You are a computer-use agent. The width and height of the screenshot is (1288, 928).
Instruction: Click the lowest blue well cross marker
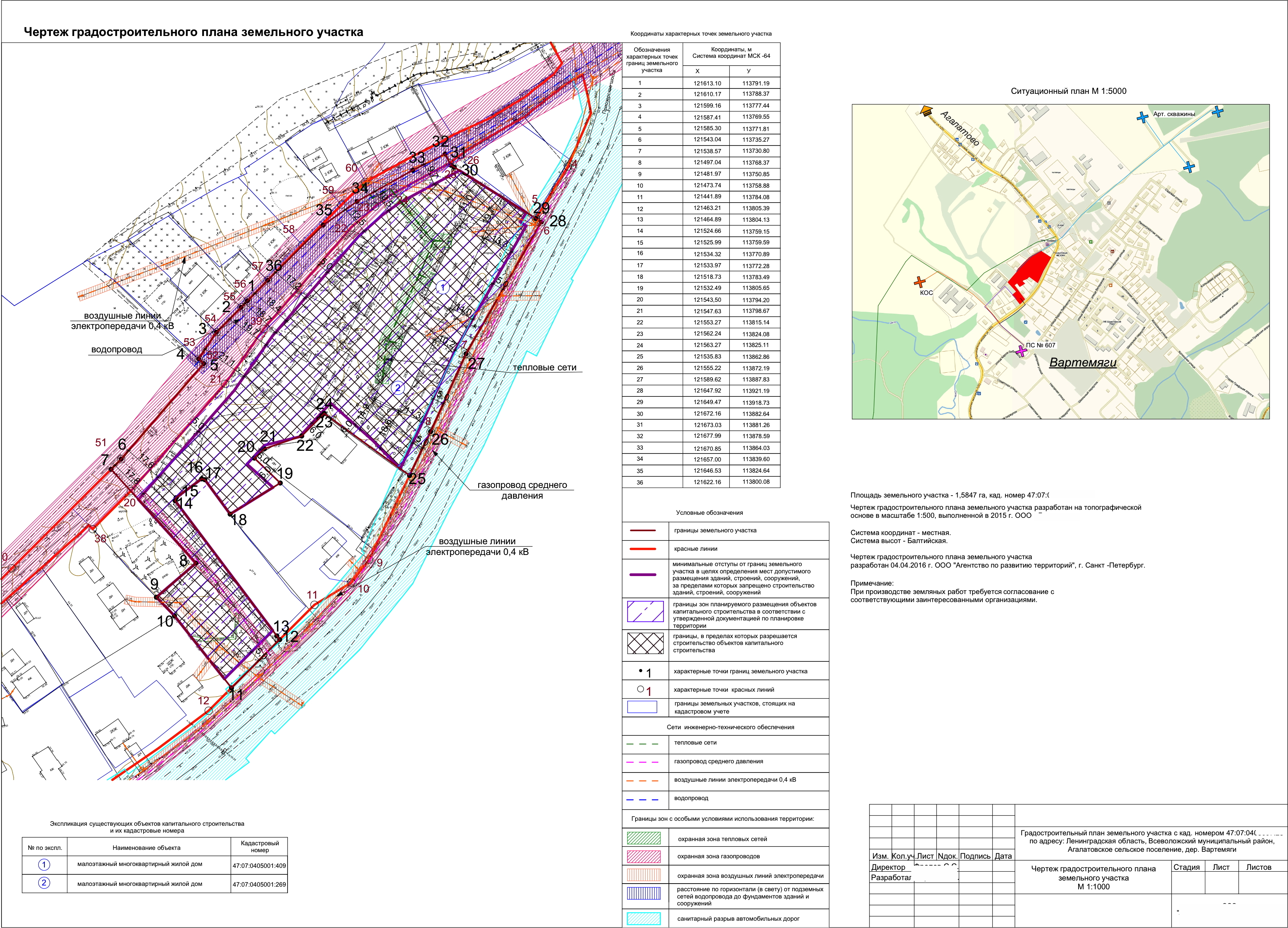click(1188, 167)
